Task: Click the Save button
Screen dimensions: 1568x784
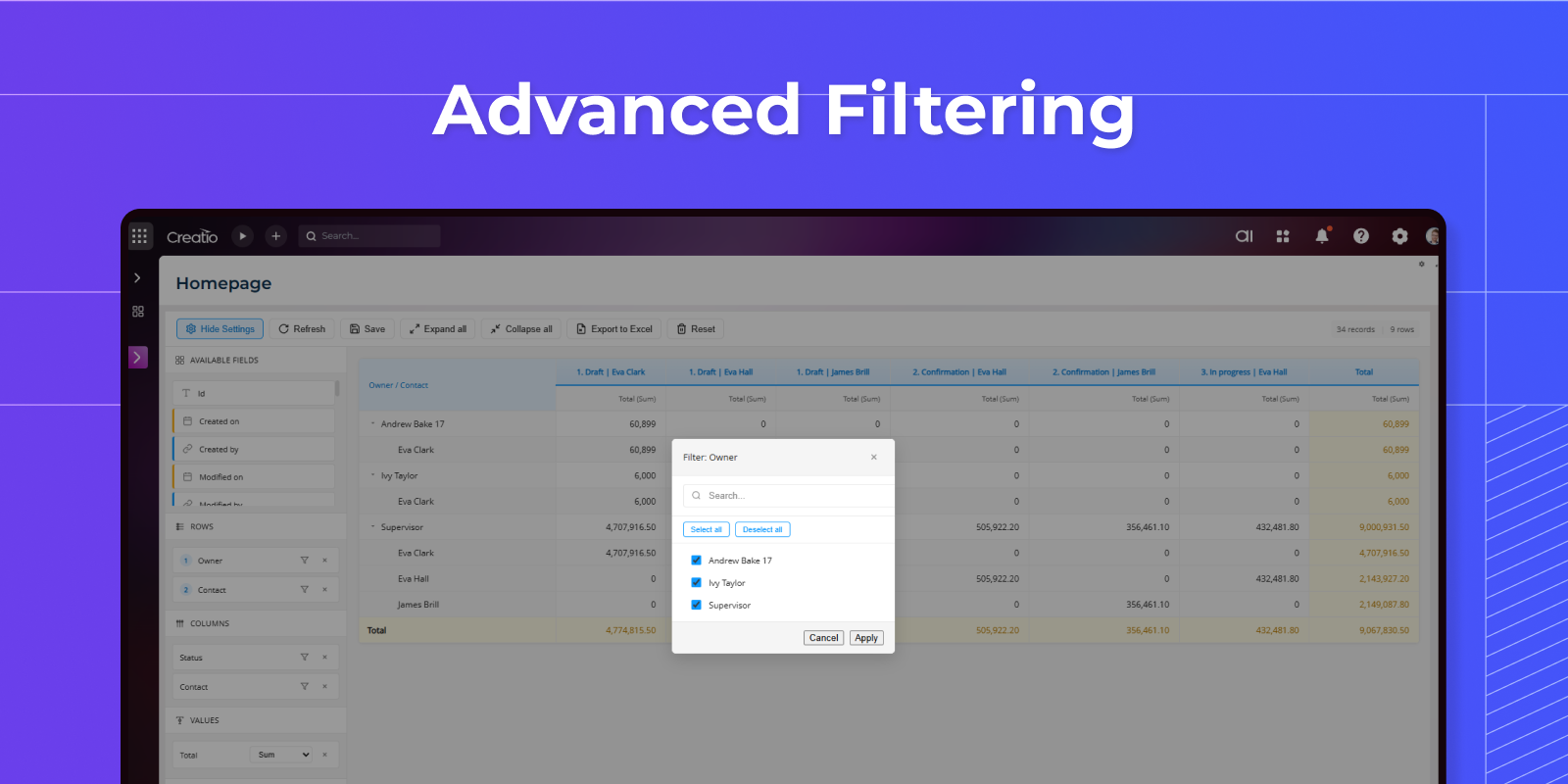Action: [x=367, y=329]
